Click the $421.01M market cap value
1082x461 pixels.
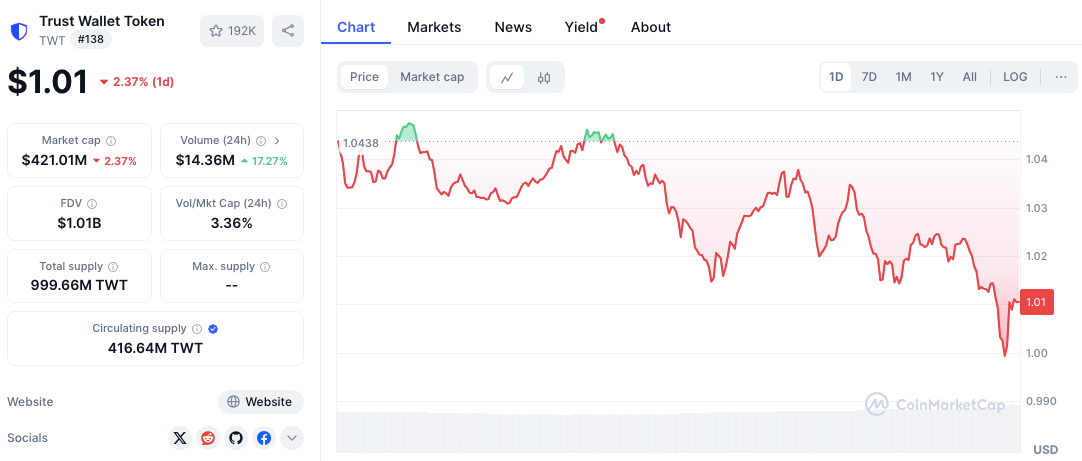(55, 161)
